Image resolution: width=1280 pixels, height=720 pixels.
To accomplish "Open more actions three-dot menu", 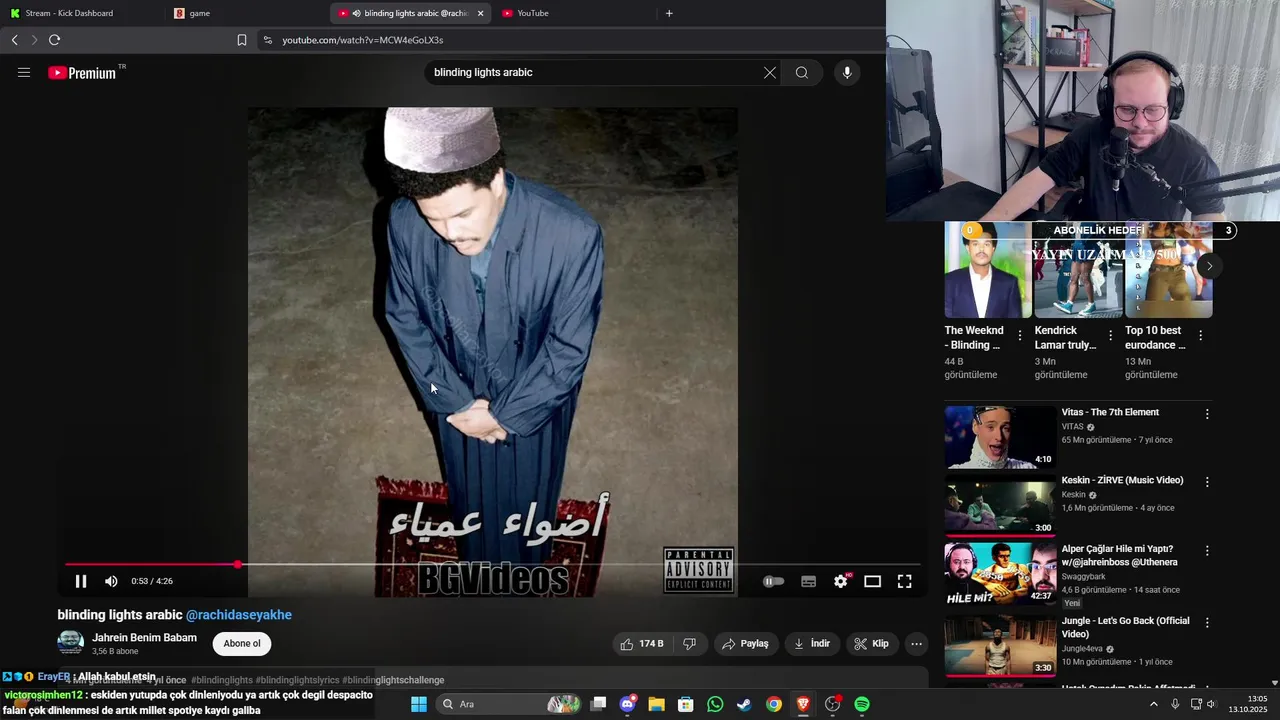I will [916, 644].
